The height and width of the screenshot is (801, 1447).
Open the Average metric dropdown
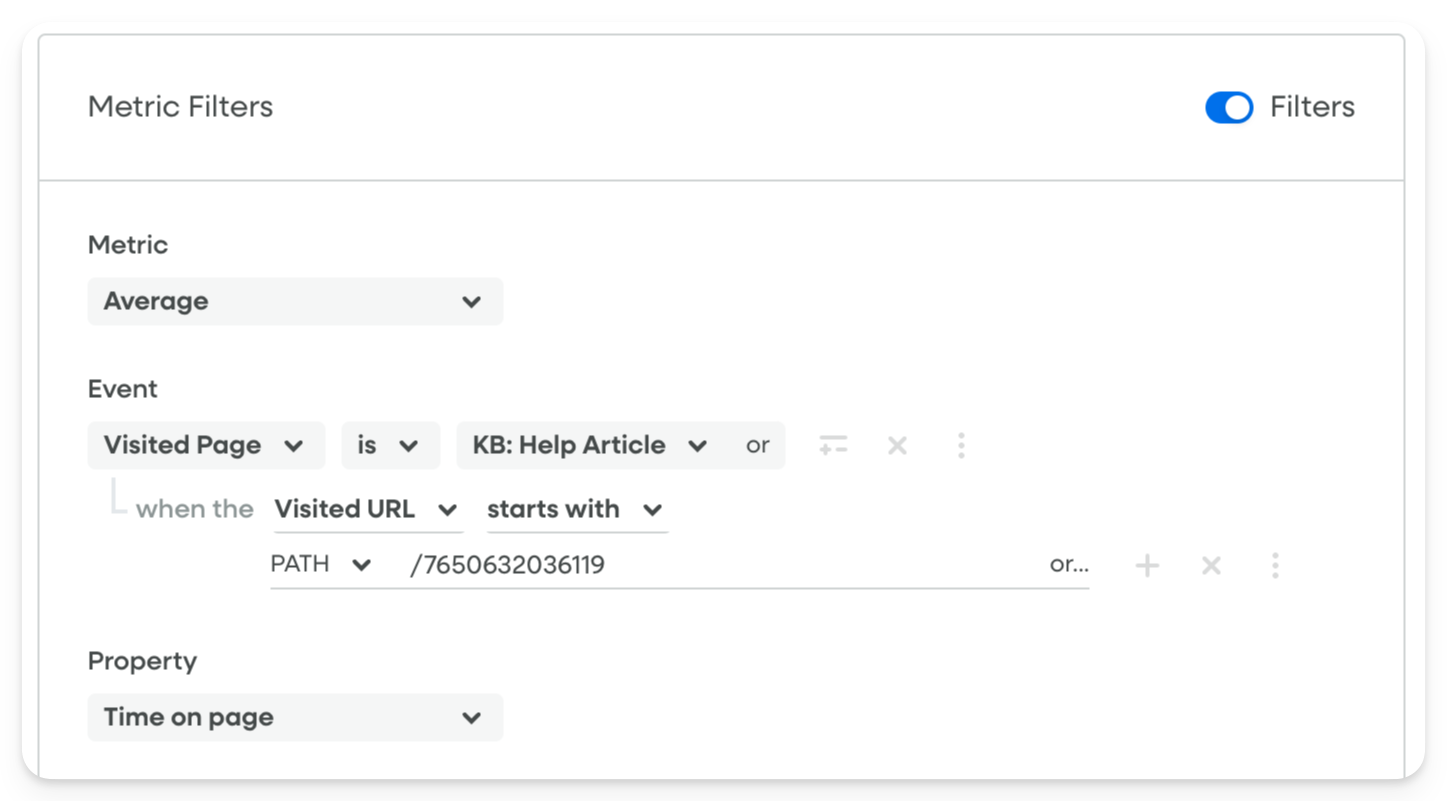(295, 301)
